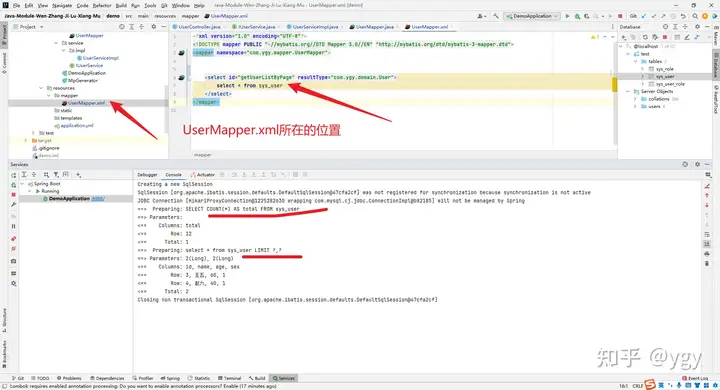This screenshot has width=720, height=390.
Task: Collapse all in Project panel
Action: [x=141, y=27]
